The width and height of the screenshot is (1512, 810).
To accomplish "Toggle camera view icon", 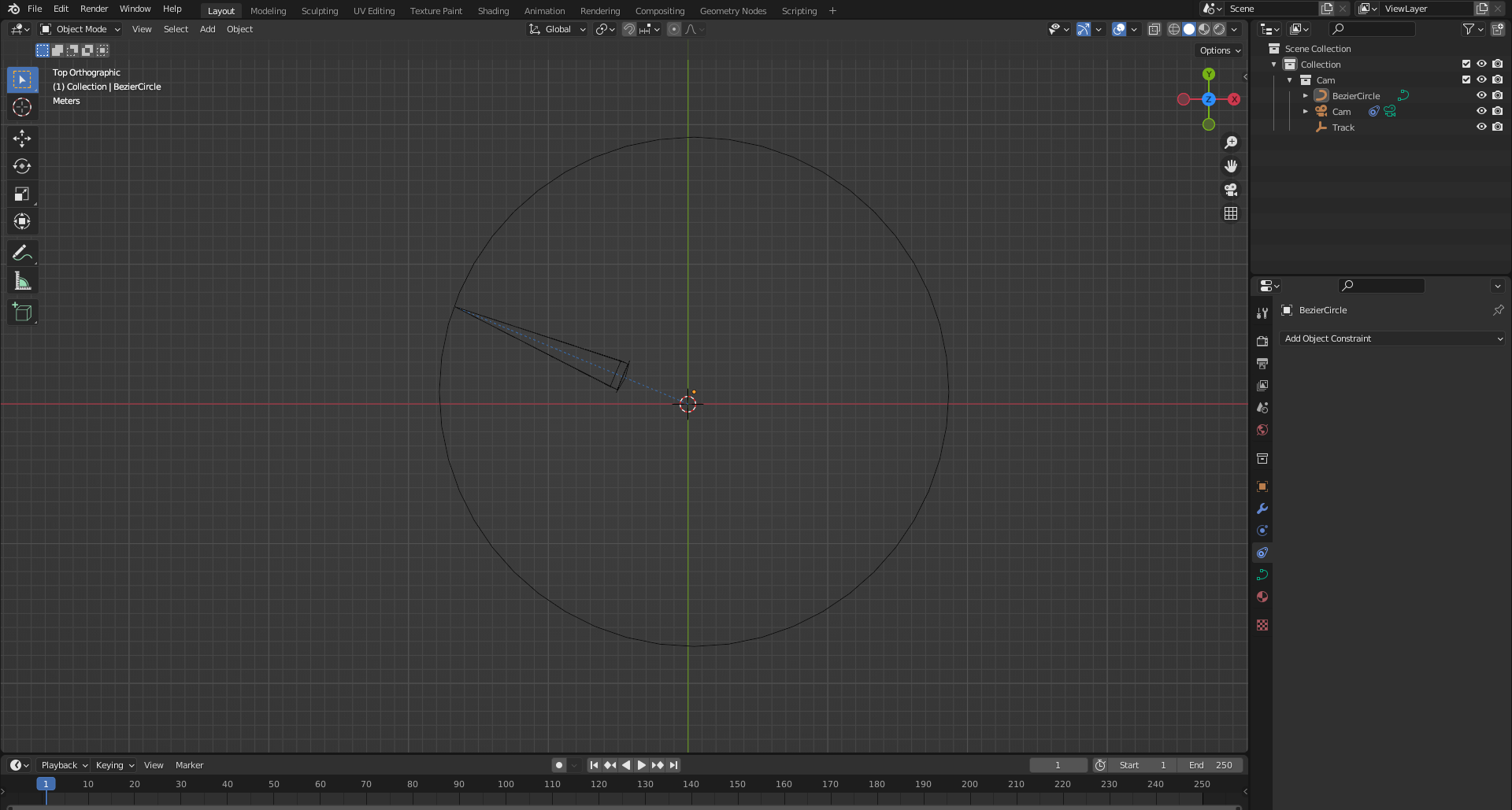I will (x=1231, y=190).
